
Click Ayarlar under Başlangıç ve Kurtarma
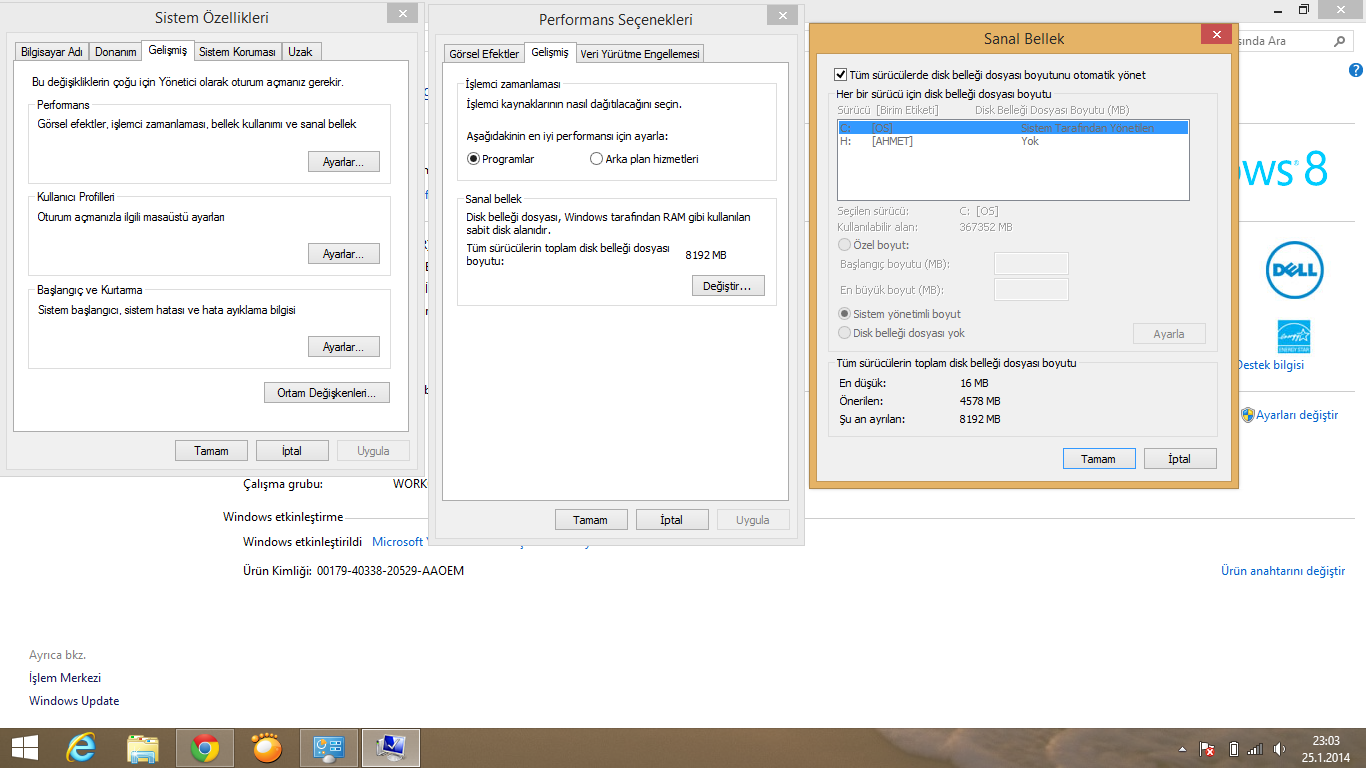[x=344, y=347]
